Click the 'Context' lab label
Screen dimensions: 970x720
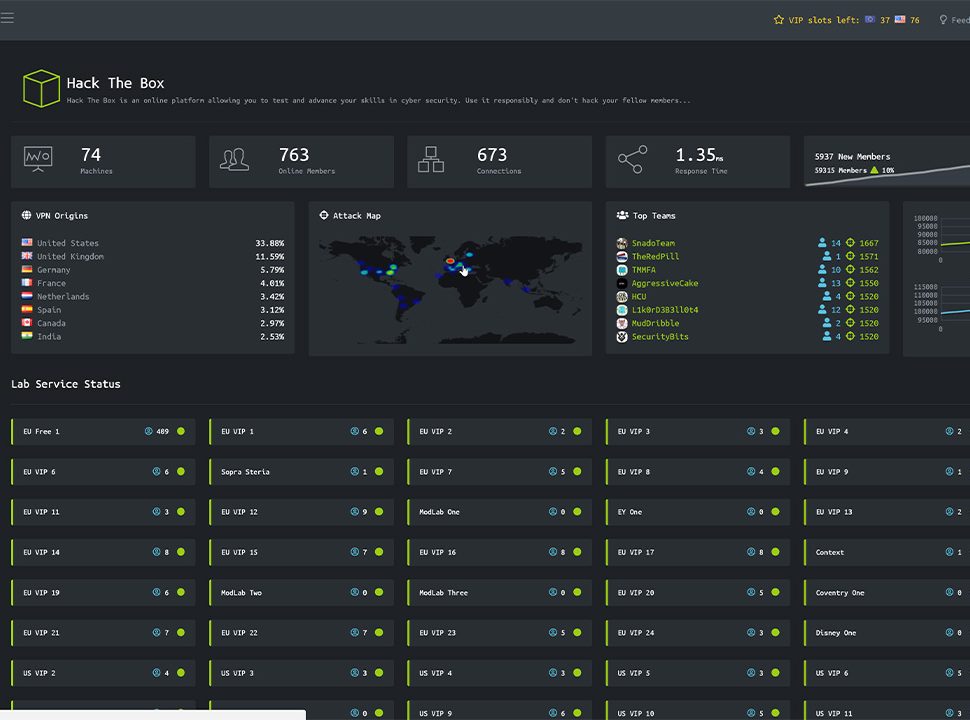click(x=830, y=552)
